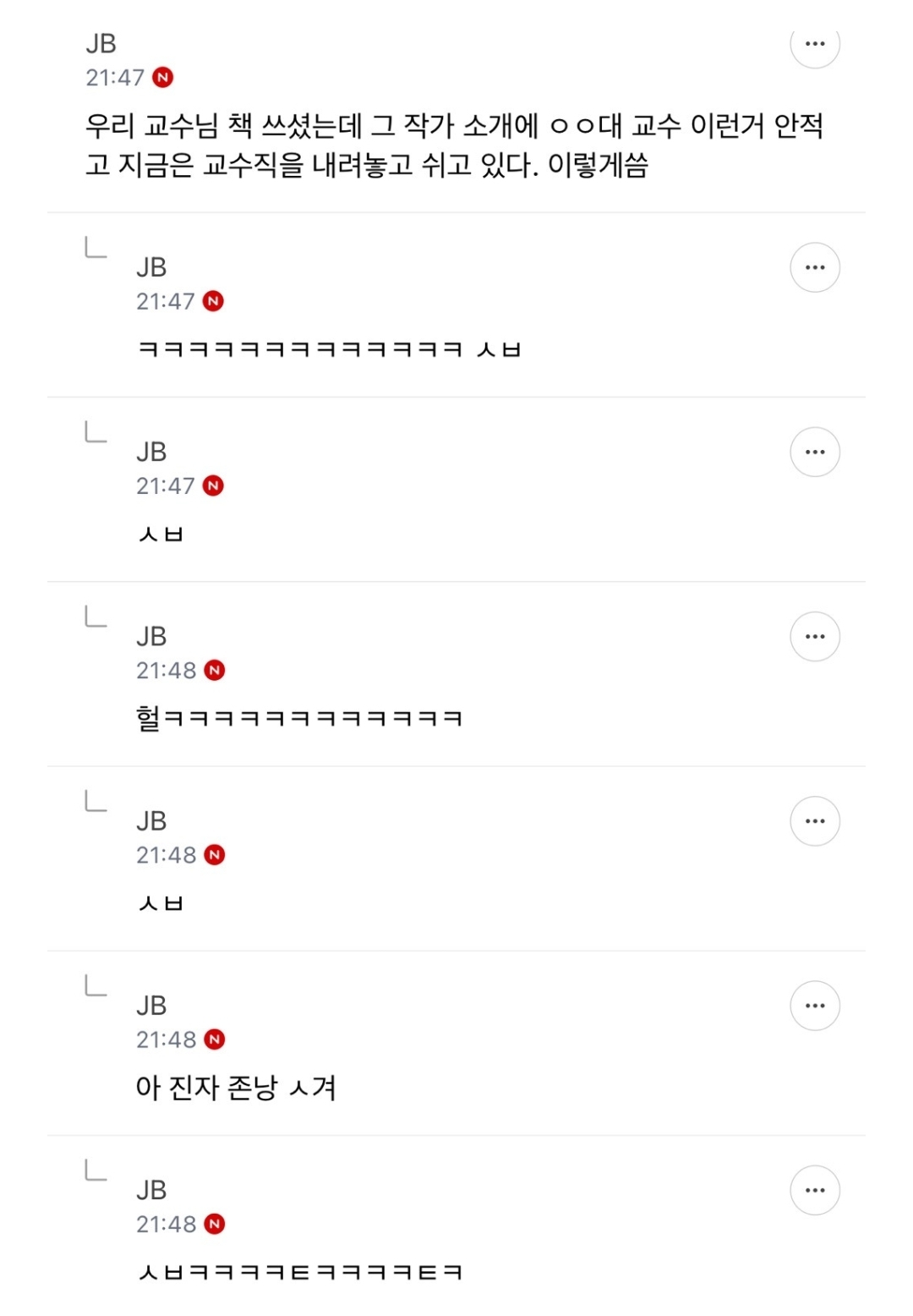
Task: Tap more options beside '아 진자 존낭' reply
Action: [x=814, y=1006]
